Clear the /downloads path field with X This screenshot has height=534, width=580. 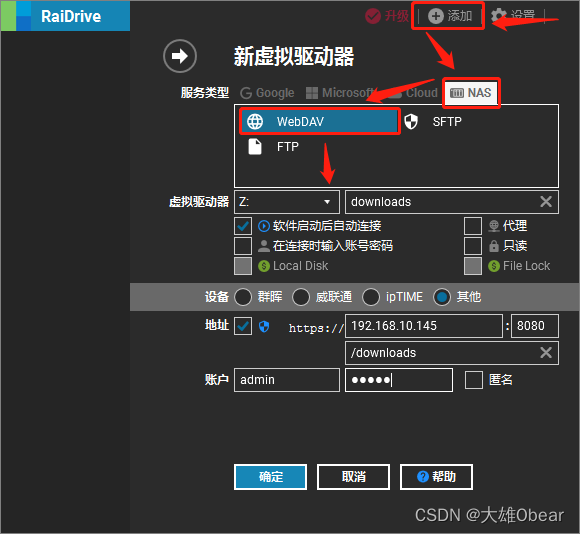click(546, 352)
